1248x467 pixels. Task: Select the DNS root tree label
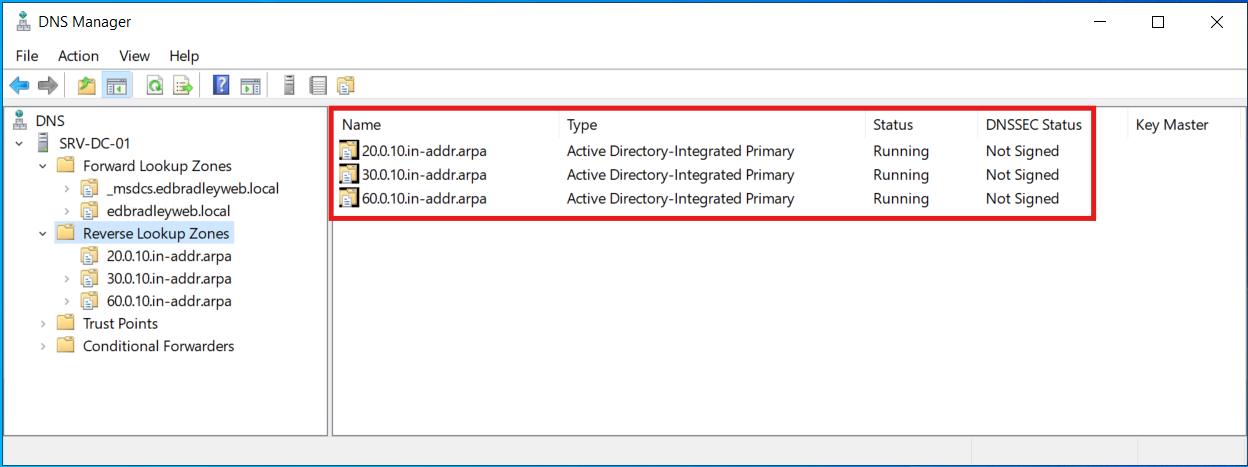click(50, 120)
